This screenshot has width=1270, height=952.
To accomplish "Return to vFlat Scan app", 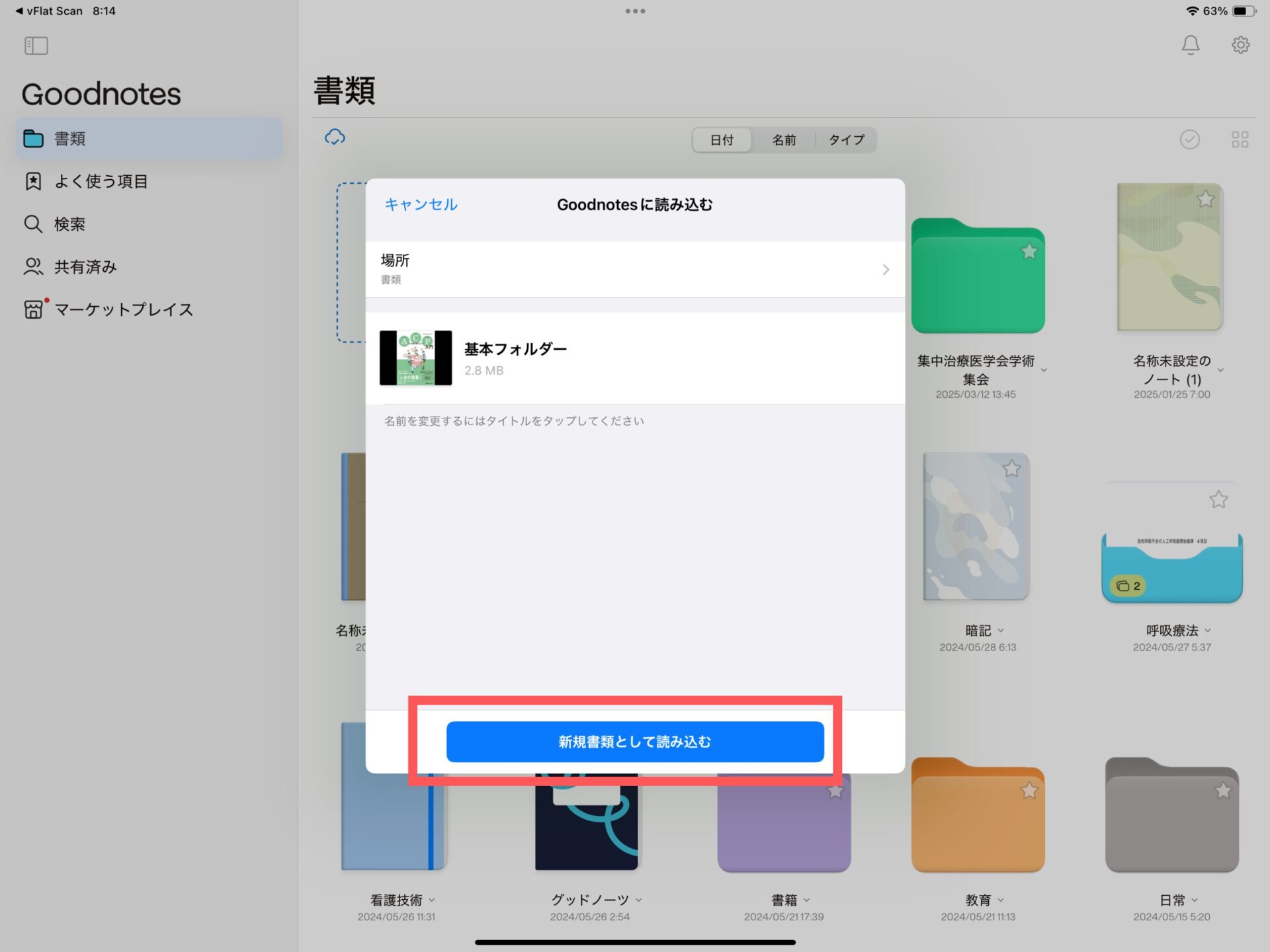I will (49, 11).
